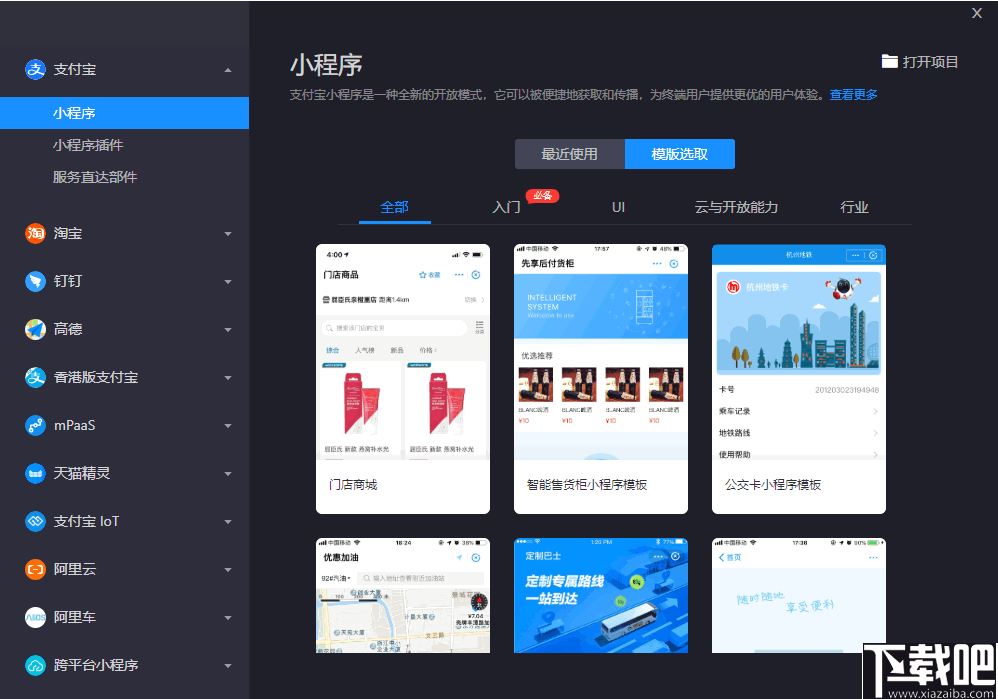Switch to 最近使用 view
The width and height of the screenshot is (998, 699).
[570, 154]
